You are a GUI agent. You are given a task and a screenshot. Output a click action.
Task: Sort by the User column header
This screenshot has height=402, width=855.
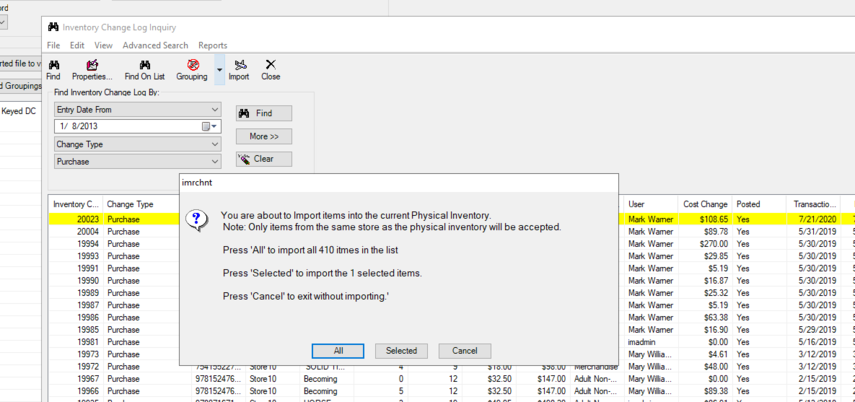[651, 204]
